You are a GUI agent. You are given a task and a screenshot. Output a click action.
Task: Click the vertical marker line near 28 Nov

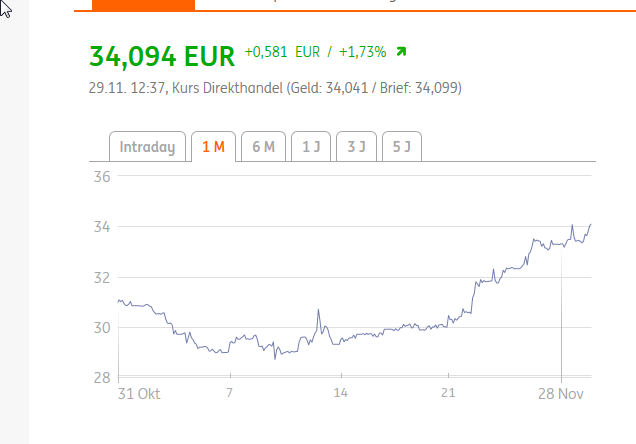[562, 320]
